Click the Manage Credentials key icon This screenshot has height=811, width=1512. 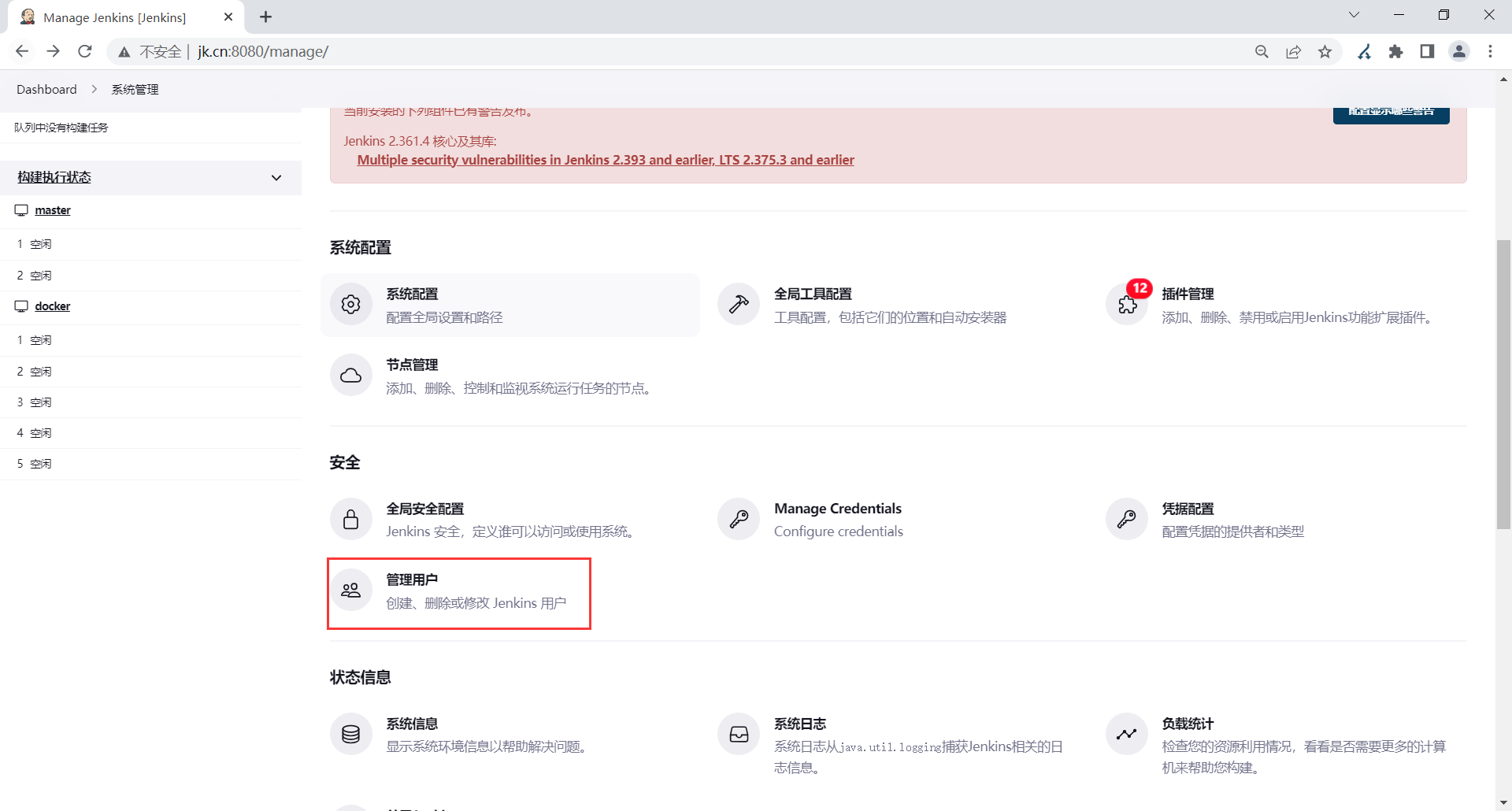click(x=739, y=519)
